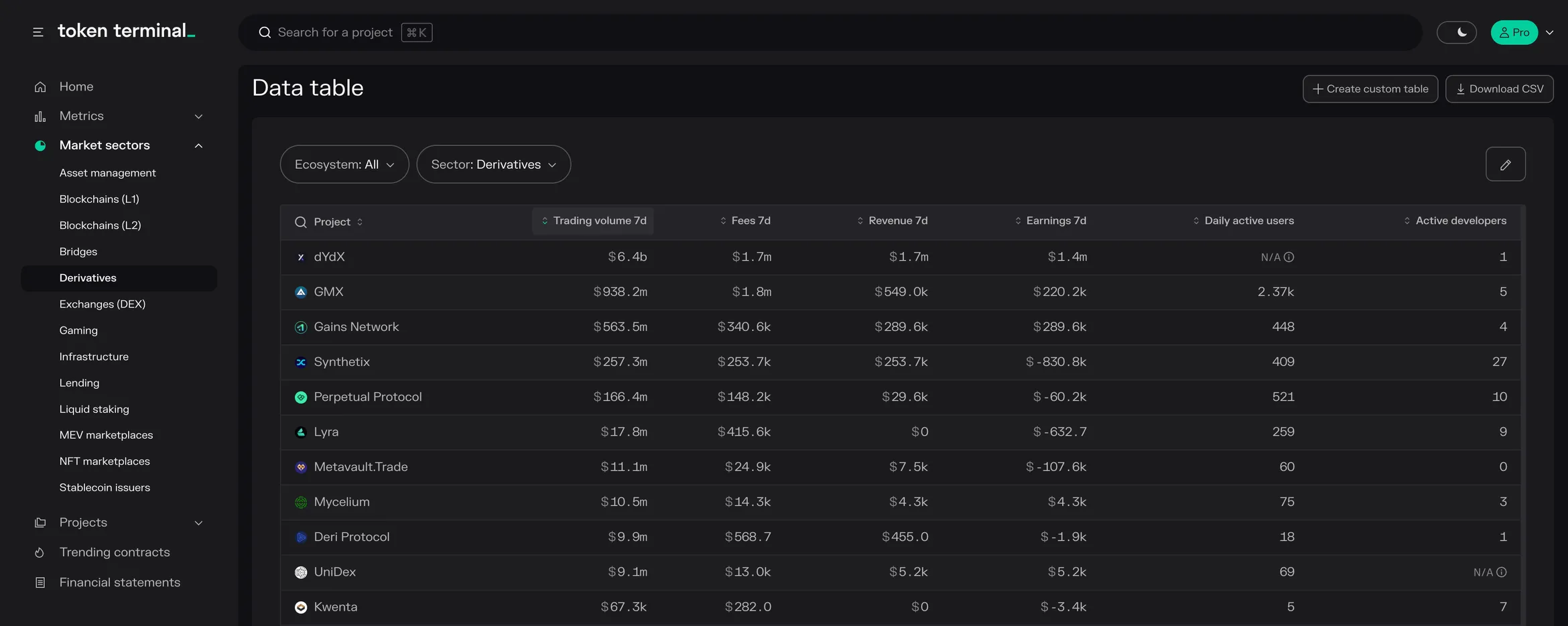Click the Market sectors pie icon
1568x626 pixels.
point(40,145)
